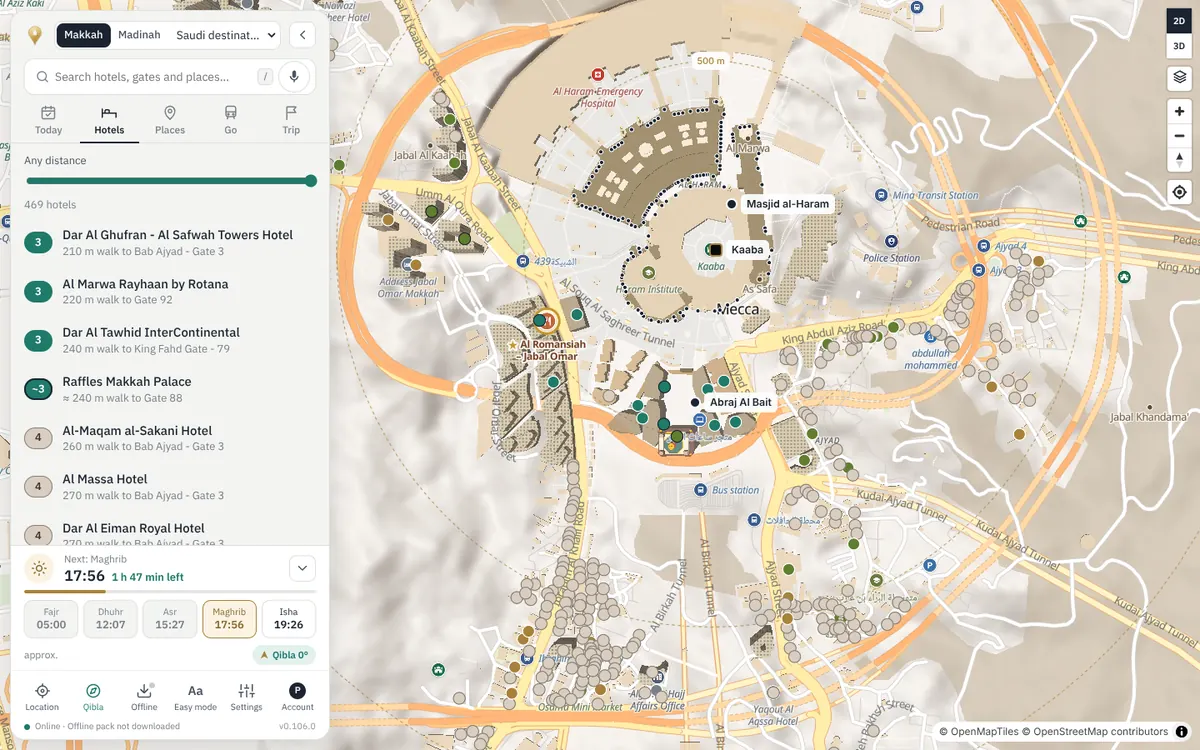Switch to the Hotels tab
1200x750 pixels.
[109, 120]
